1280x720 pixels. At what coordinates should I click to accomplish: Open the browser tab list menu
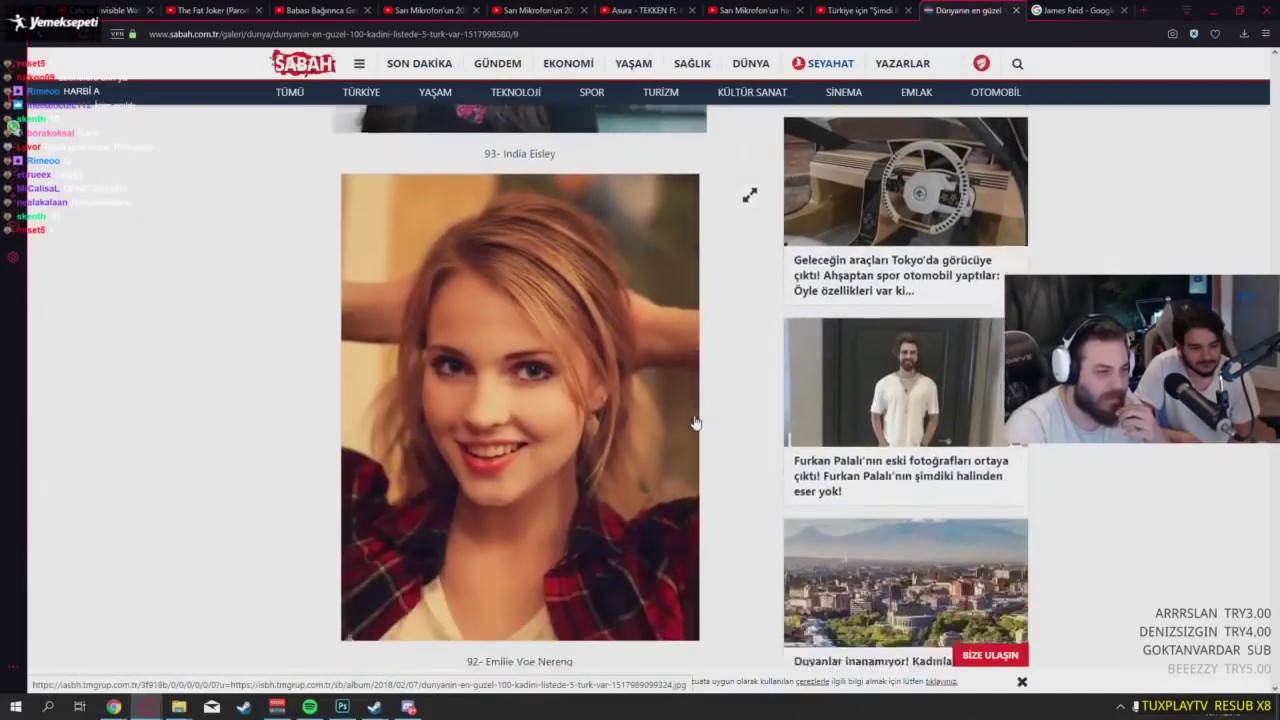pyautogui.click(x=1187, y=10)
